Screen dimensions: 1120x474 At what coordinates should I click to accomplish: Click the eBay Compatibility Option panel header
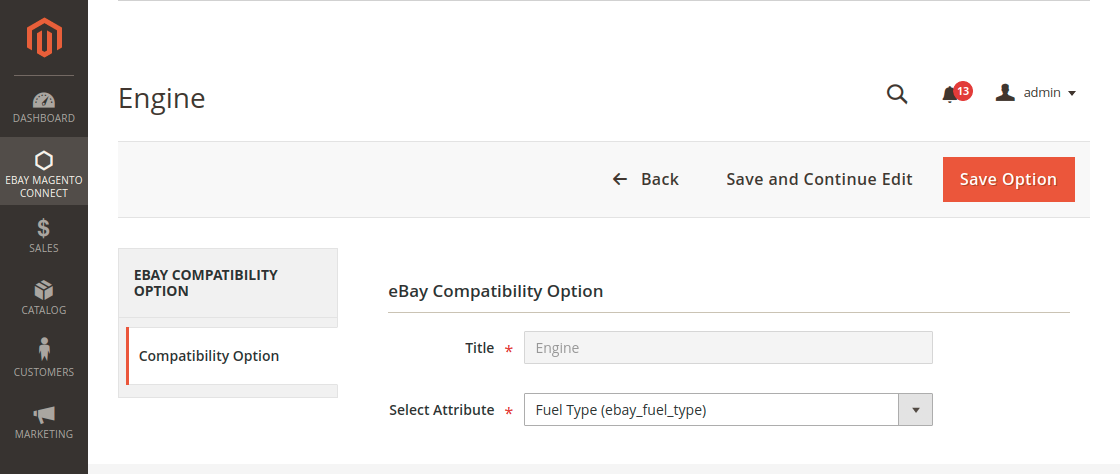pyautogui.click(x=228, y=283)
